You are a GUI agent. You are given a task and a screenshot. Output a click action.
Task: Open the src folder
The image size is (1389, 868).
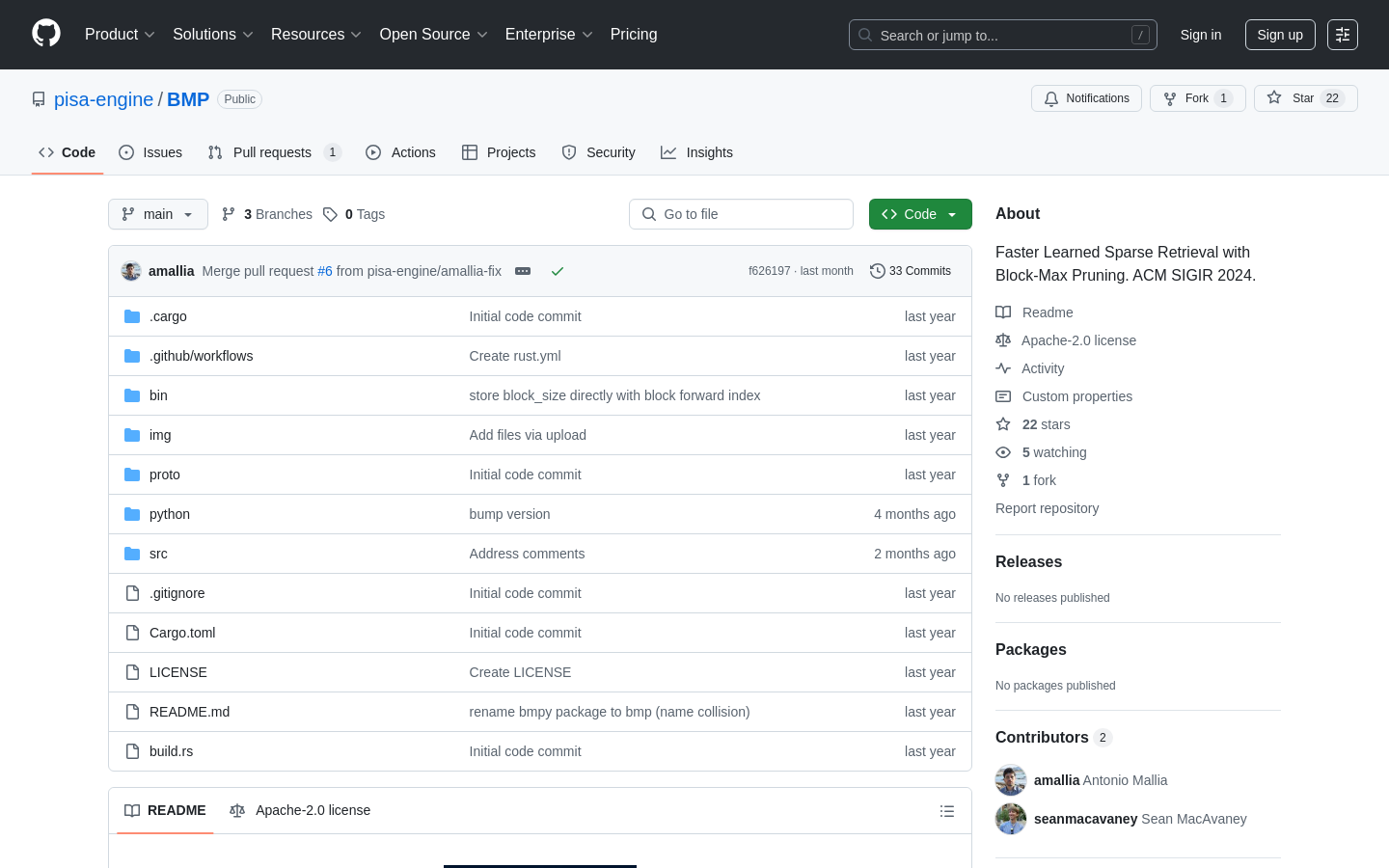[x=158, y=554]
